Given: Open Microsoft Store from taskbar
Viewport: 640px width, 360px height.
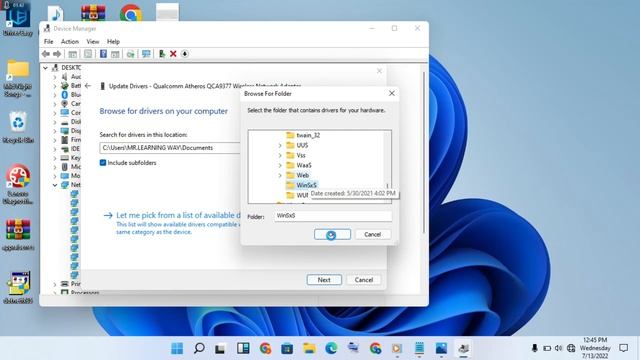Looking at the screenshot, I should [287, 348].
